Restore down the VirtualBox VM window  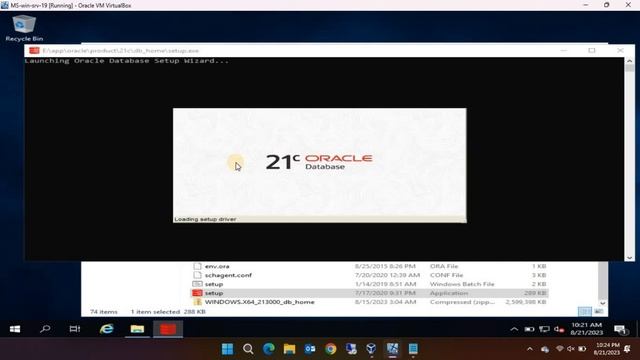[x=607, y=5]
